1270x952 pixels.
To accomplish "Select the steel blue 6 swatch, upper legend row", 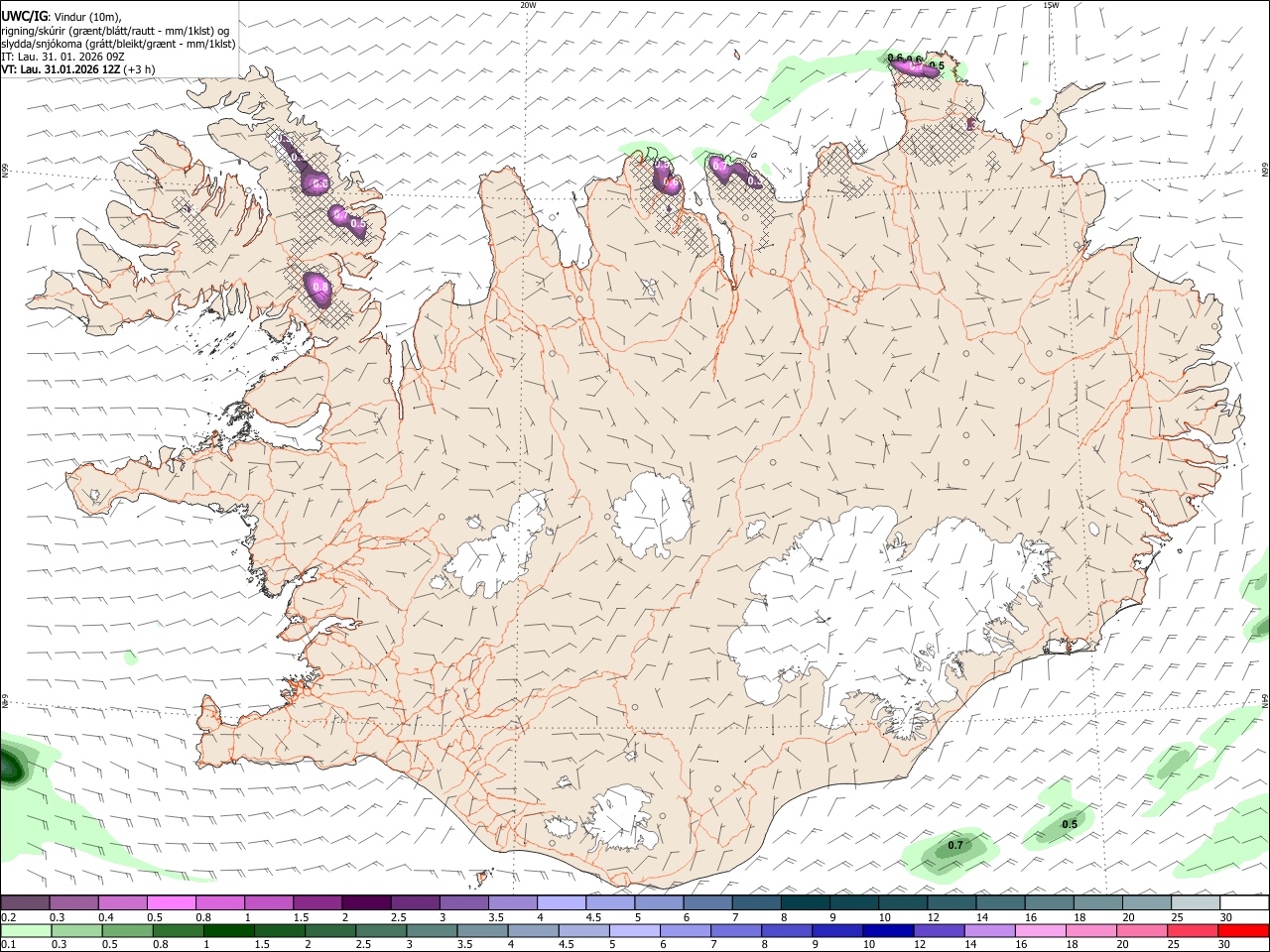I will tap(707, 902).
